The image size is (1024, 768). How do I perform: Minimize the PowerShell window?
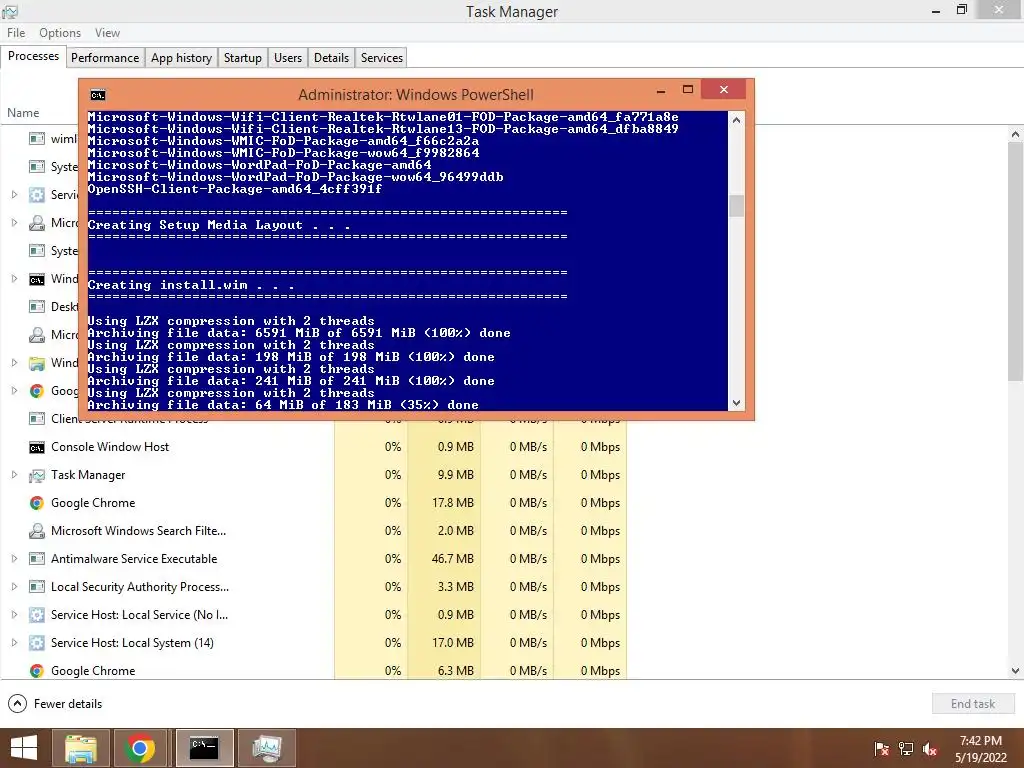661,91
